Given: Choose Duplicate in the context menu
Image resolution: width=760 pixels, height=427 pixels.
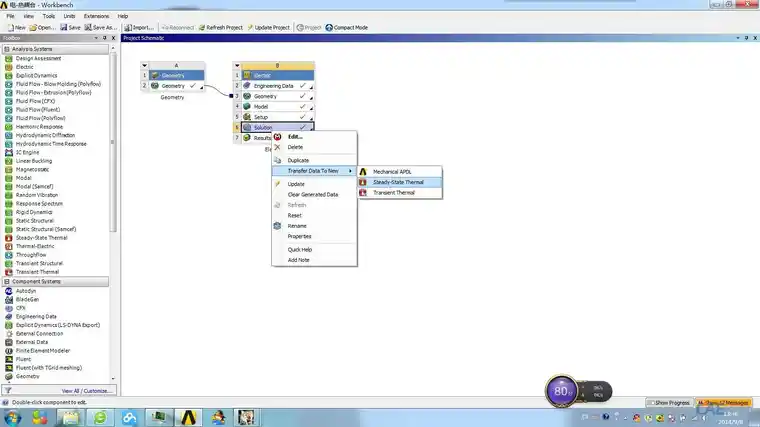Looking at the screenshot, I should click(x=314, y=160).
